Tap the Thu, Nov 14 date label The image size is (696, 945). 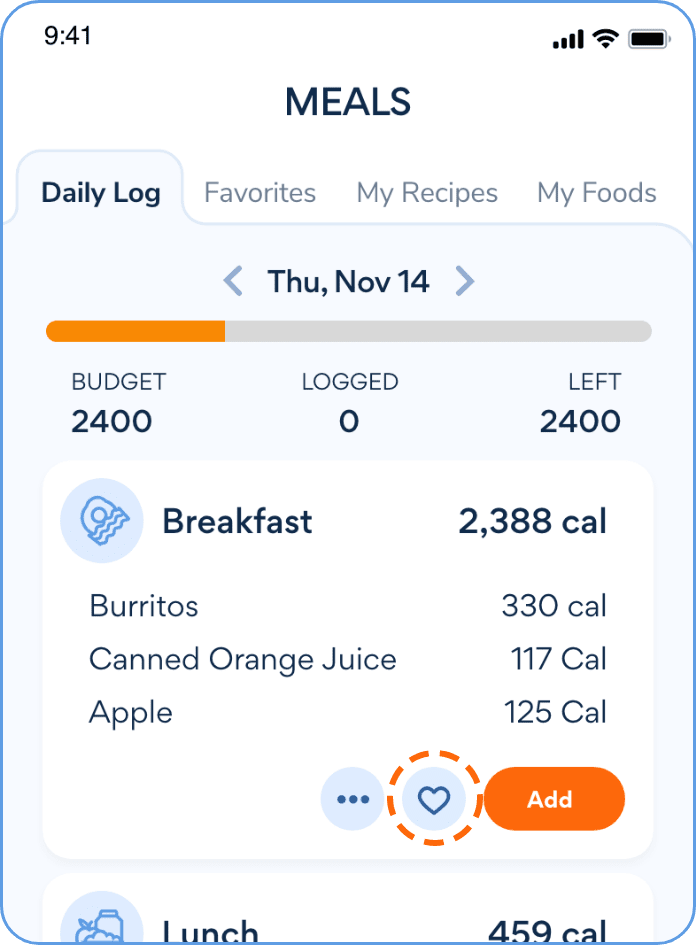[x=348, y=282]
